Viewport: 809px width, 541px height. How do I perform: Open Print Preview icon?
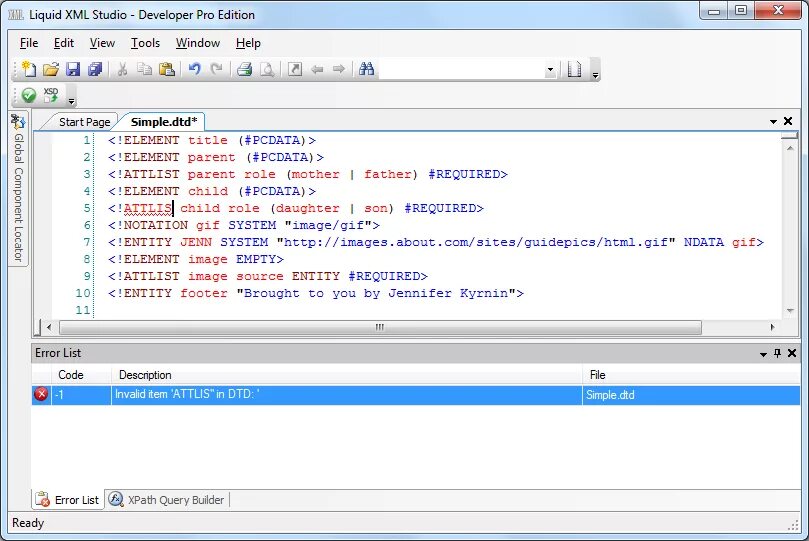[x=267, y=69]
